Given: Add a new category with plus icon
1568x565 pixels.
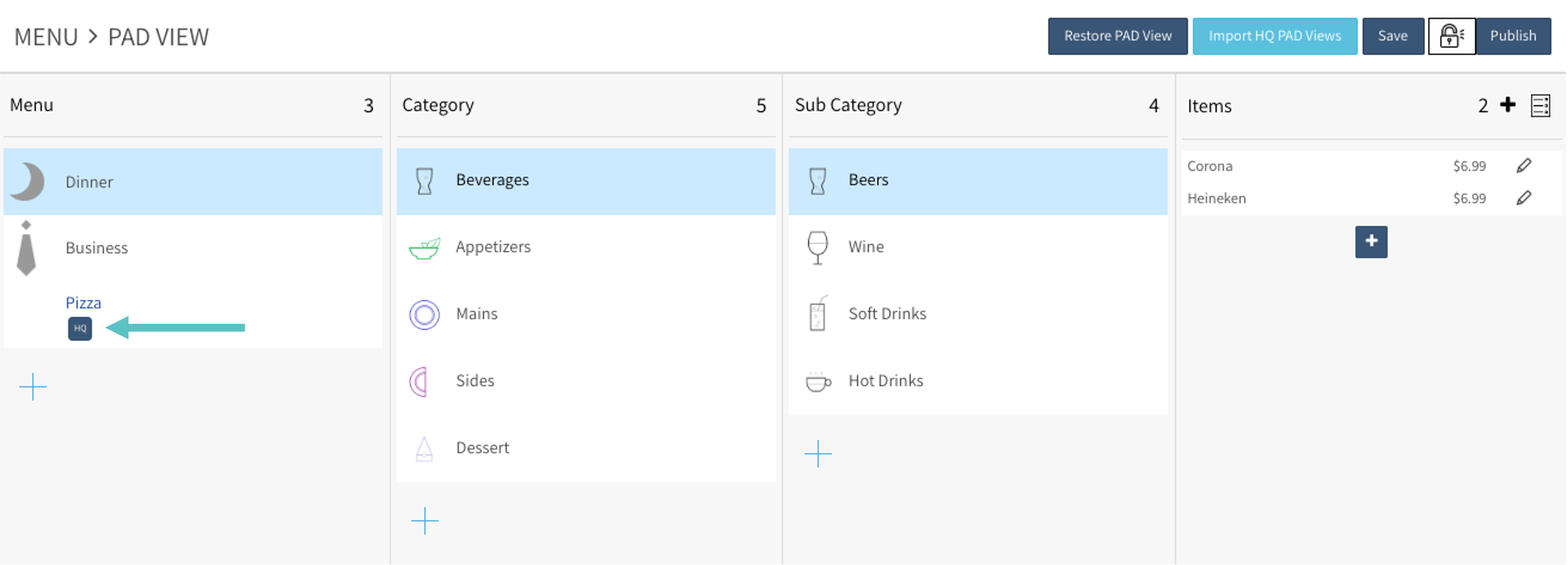Looking at the screenshot, I should (424, 521).
